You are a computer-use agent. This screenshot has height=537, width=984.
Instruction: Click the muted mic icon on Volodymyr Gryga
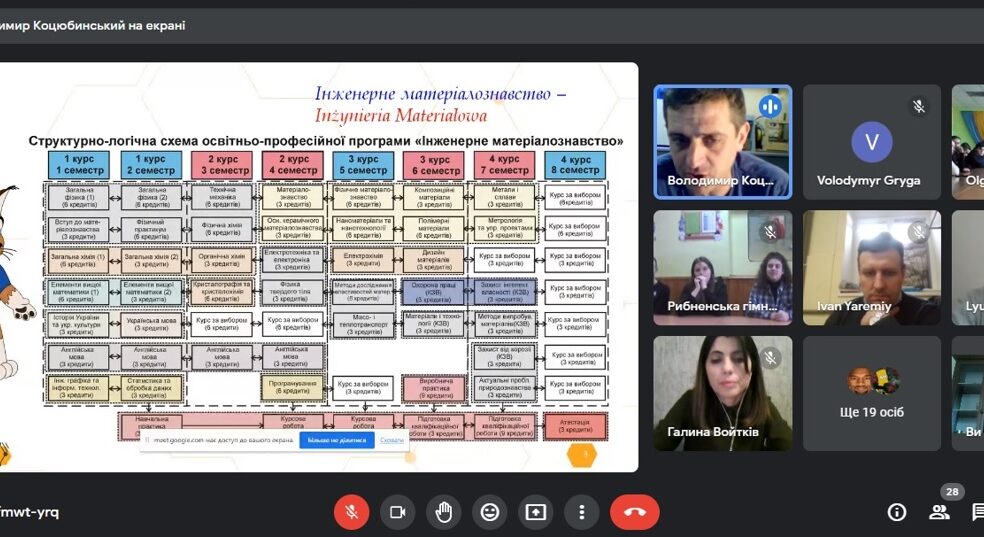tap(919, 106)
